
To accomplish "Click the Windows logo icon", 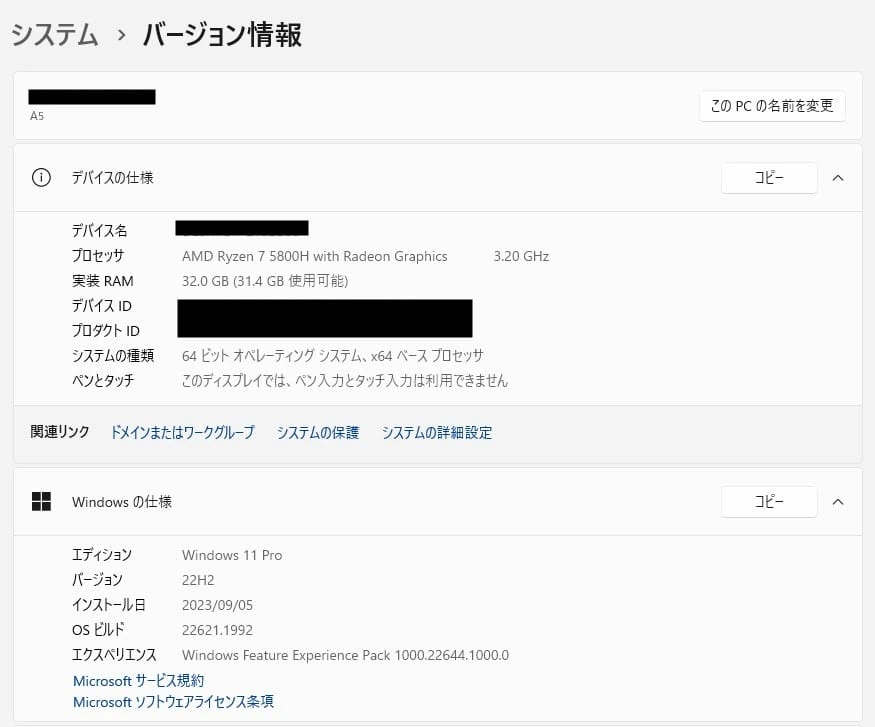I will [x=41, y=502].
